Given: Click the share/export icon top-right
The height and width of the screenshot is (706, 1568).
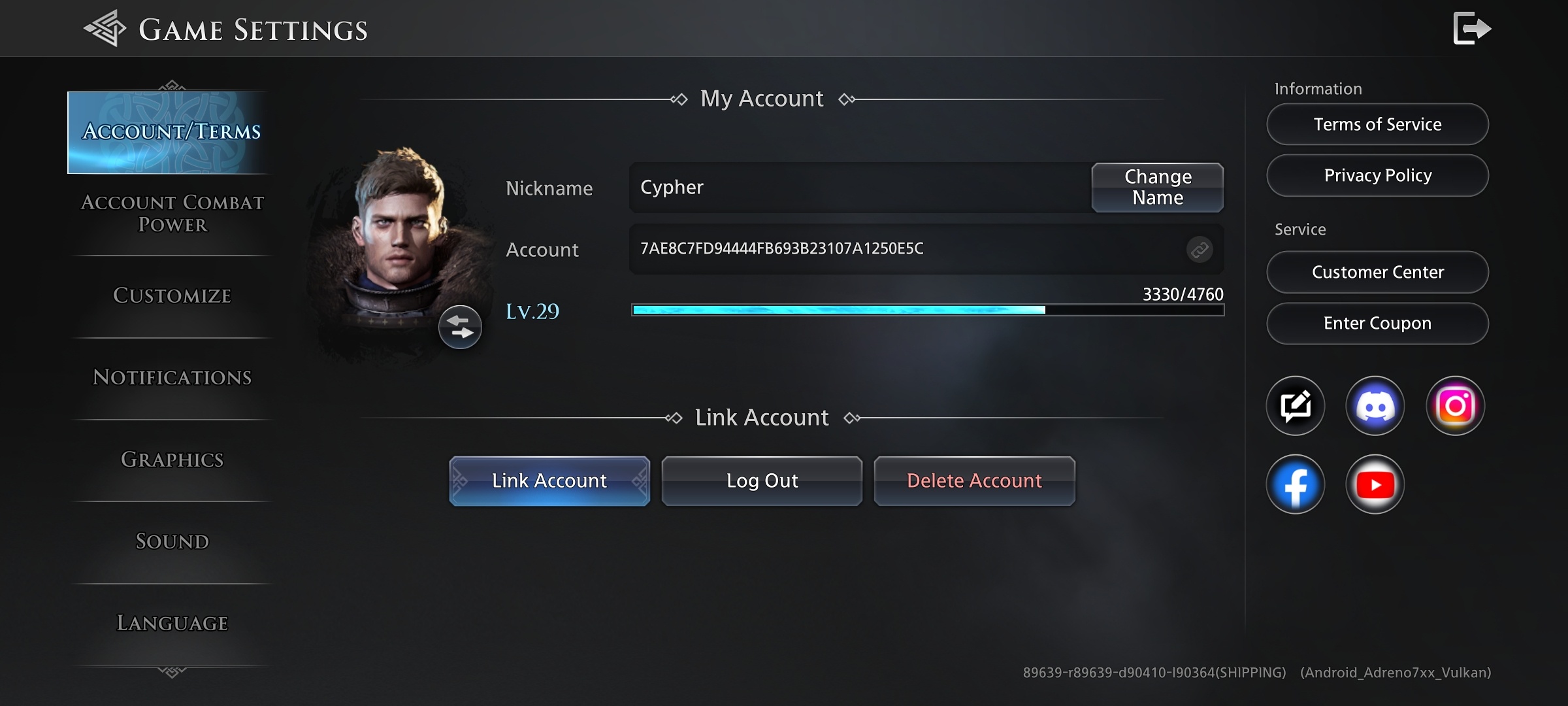Looking at the screenshot, I should point(1469,28).
